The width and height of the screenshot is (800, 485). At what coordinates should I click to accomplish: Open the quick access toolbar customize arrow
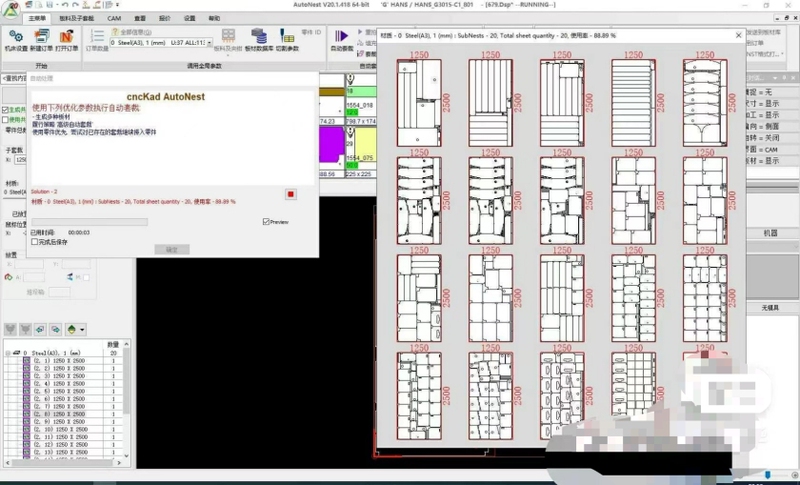coord(117,5)
